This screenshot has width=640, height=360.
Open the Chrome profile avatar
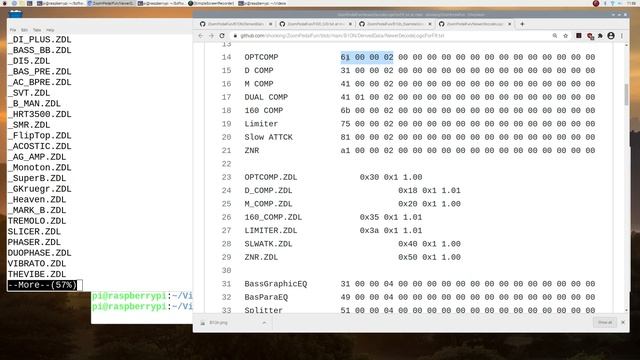[x=611, y=36]
